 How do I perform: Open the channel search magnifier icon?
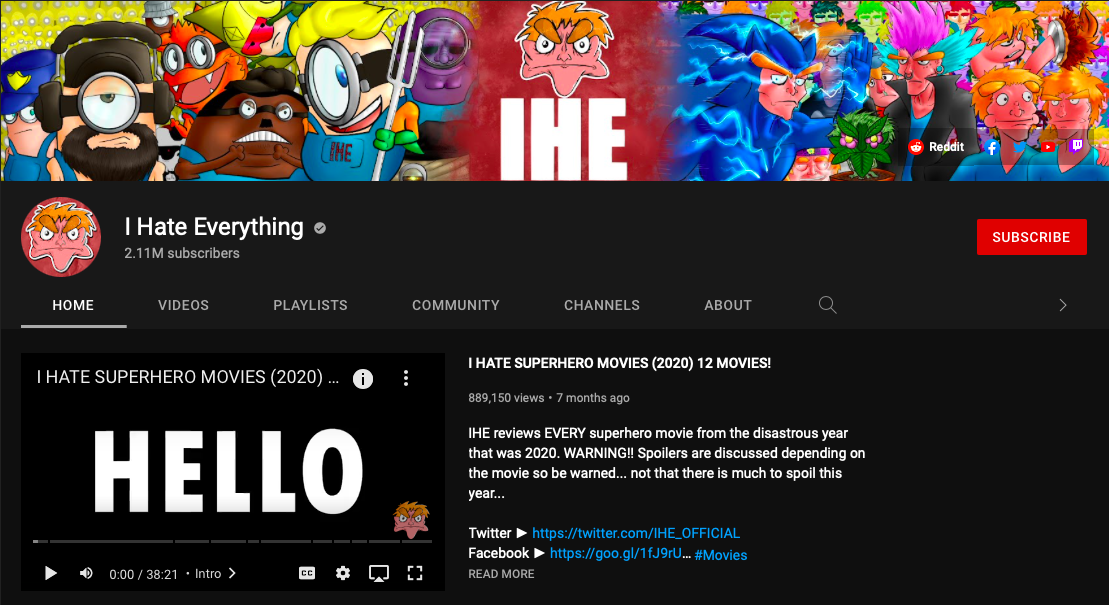(x=828, y=305)
